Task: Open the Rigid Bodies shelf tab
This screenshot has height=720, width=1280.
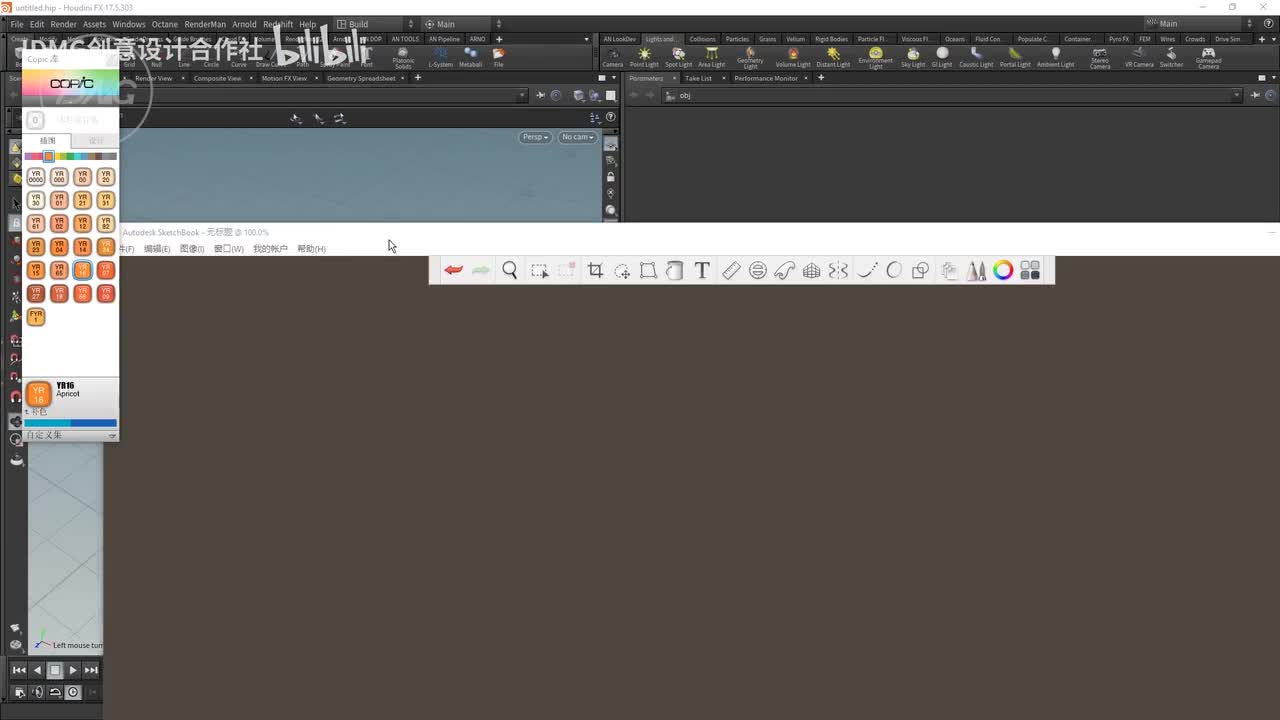Action: (x=831, y=39)
